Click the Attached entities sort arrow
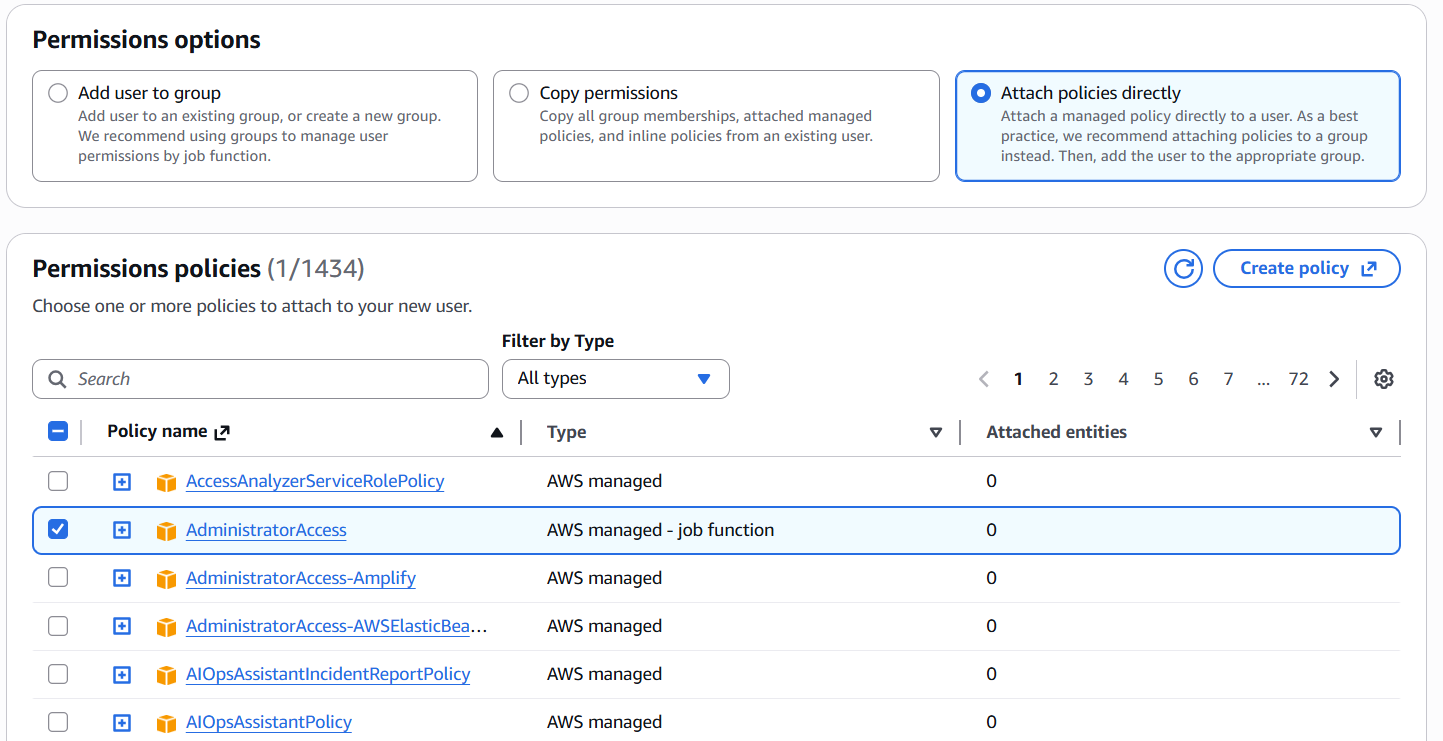Image resolution: width=1443 pixels, height=741 pixels. (x=1376, y=433)
